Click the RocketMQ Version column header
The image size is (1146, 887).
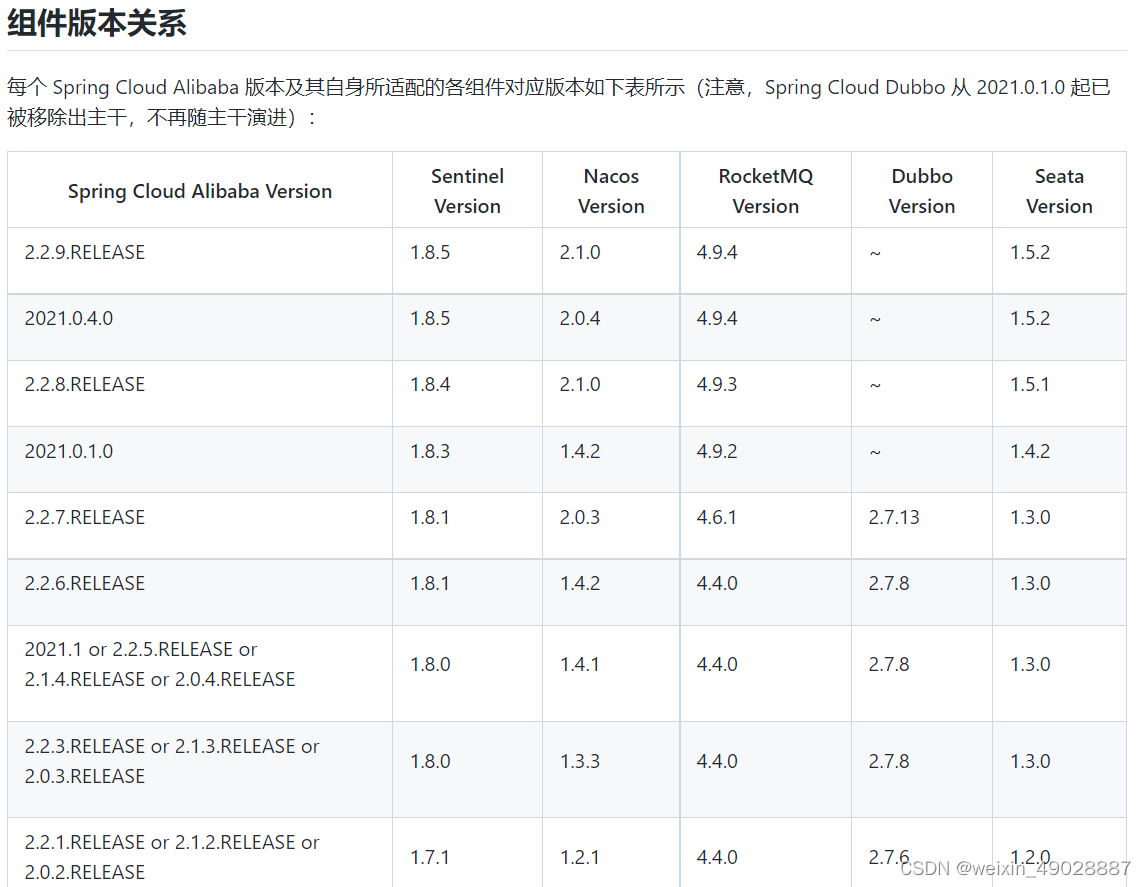click(765, 190)
